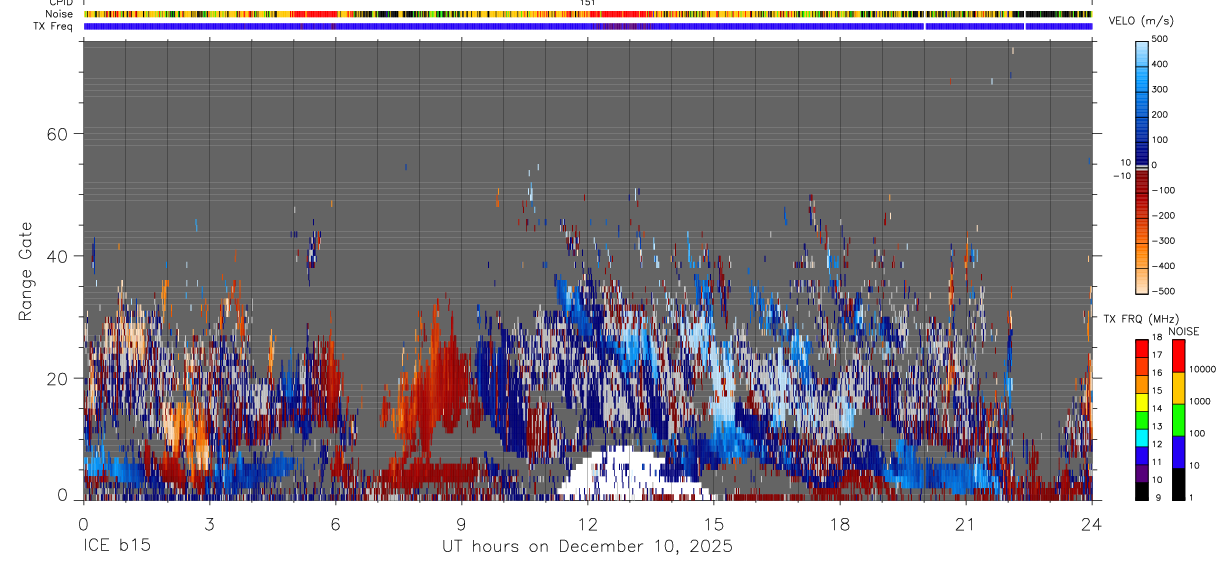Screen dimensions: 1228x567
Task: Click the y-axis tick label 60
Action: click(57, 134)
